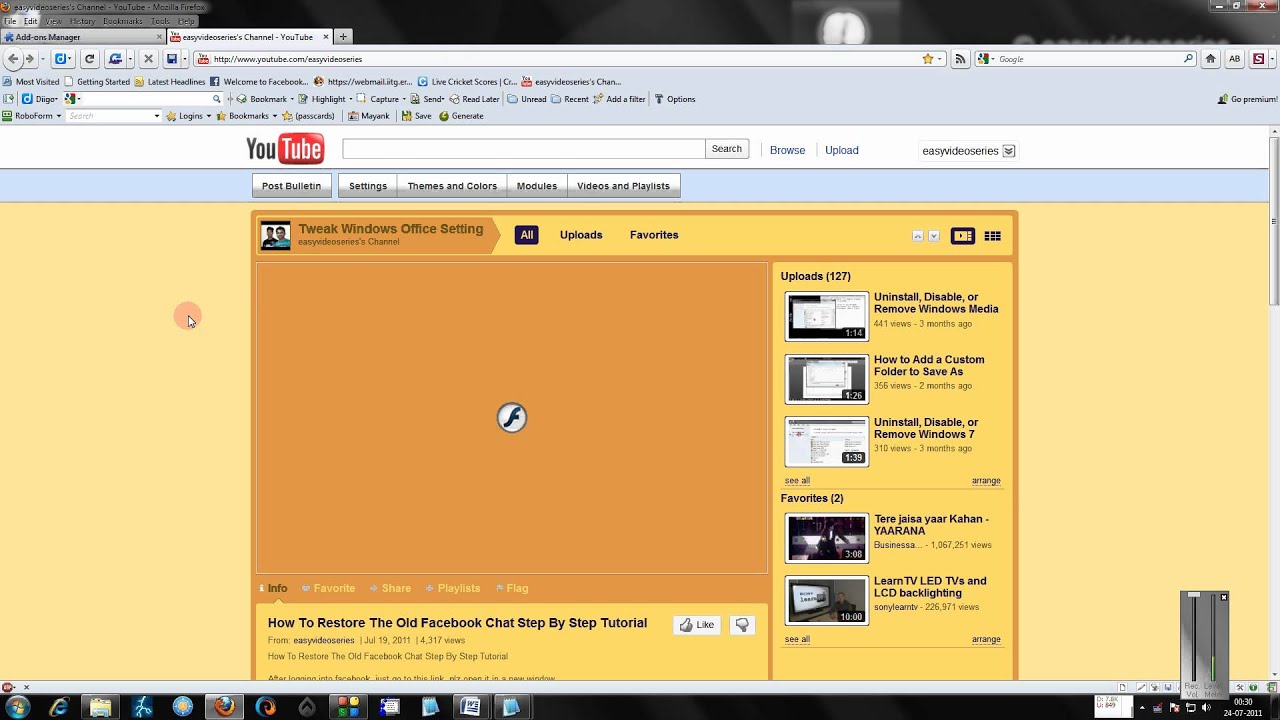Click the Like button

tap(697, 625)
